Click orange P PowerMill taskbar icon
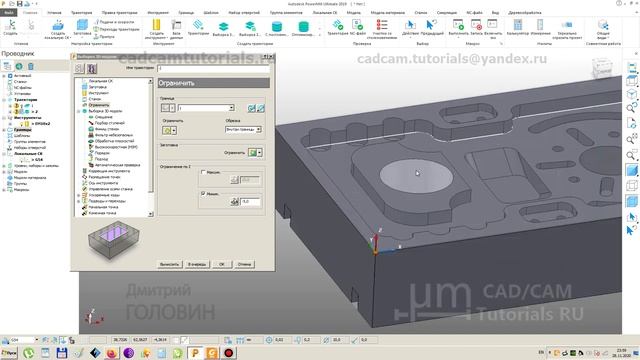Viewport: 640px width, 360px height. 195,353
